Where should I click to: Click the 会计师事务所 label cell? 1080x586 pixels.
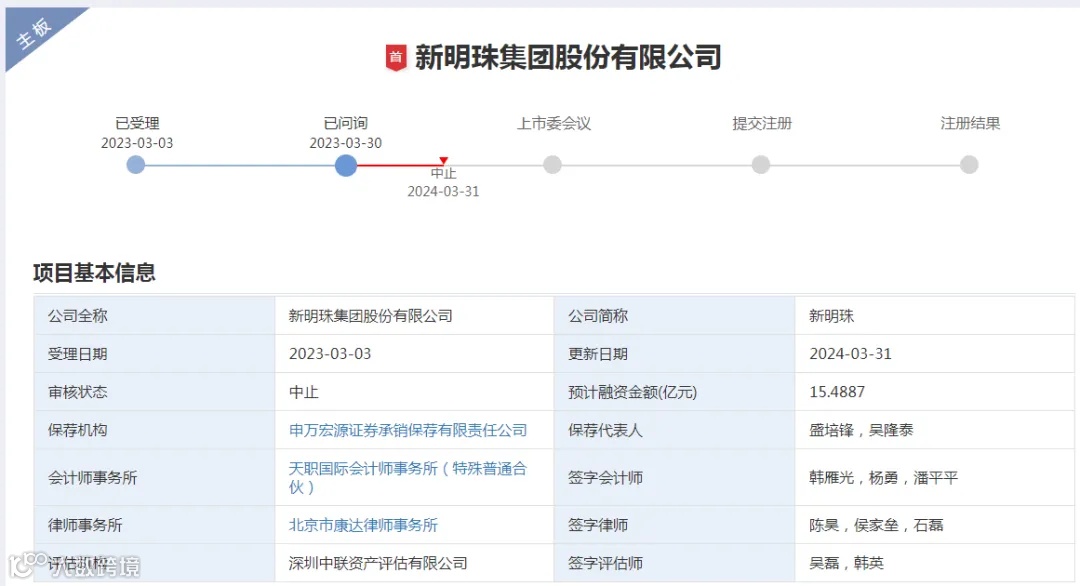(154, 477)
